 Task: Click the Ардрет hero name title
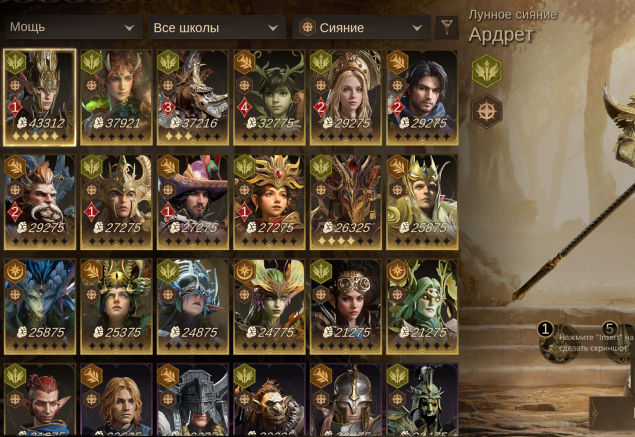pyautogui.click(x=501, y=35)
